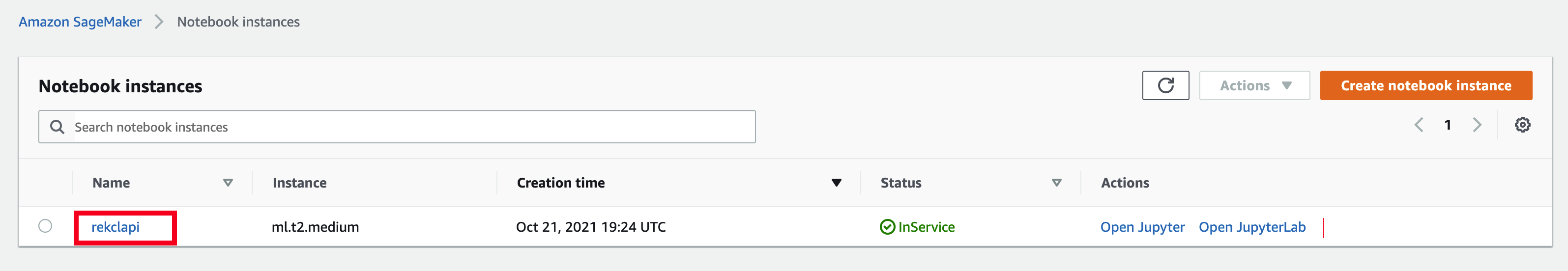This screenshot has height=271, width=1568.
Task: Expand the Actions dropdown
Action: (x=1254, y=86)
